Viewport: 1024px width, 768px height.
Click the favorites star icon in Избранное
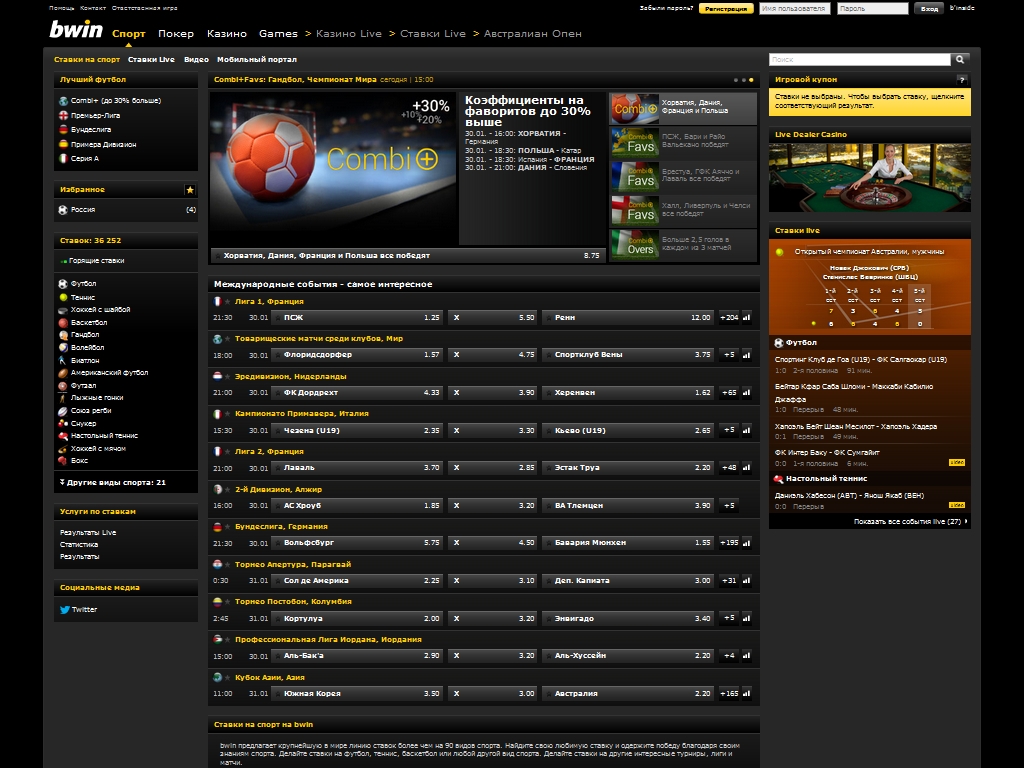(x=190, y=189)
